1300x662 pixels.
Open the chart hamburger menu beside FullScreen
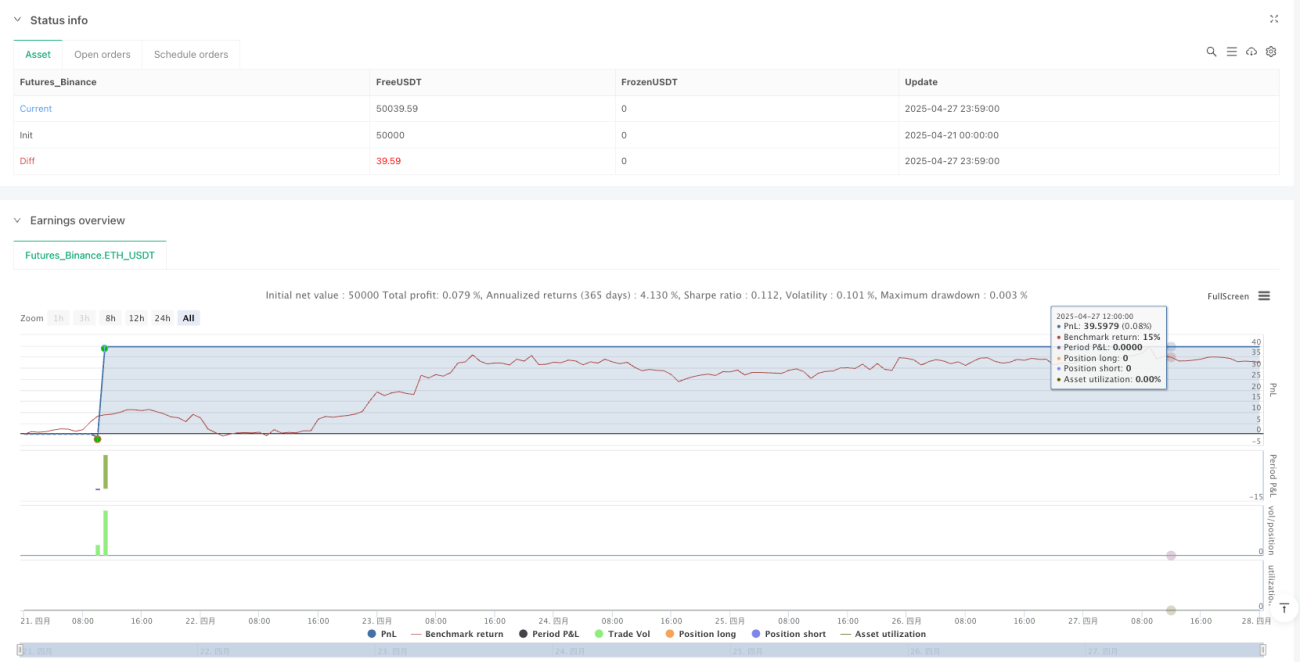(x=1264, y=296)
